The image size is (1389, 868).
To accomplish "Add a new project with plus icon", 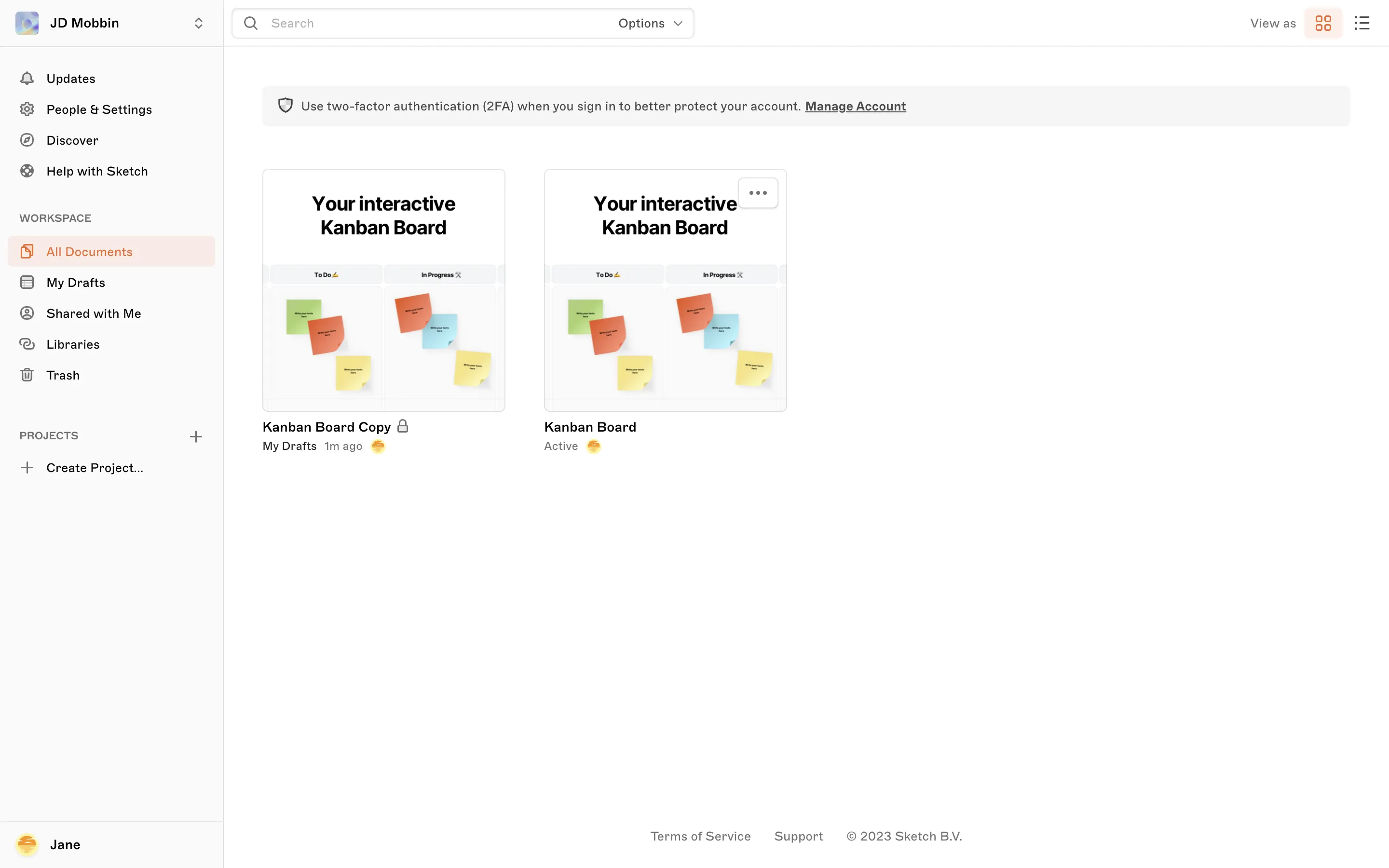I will (196, 437).
